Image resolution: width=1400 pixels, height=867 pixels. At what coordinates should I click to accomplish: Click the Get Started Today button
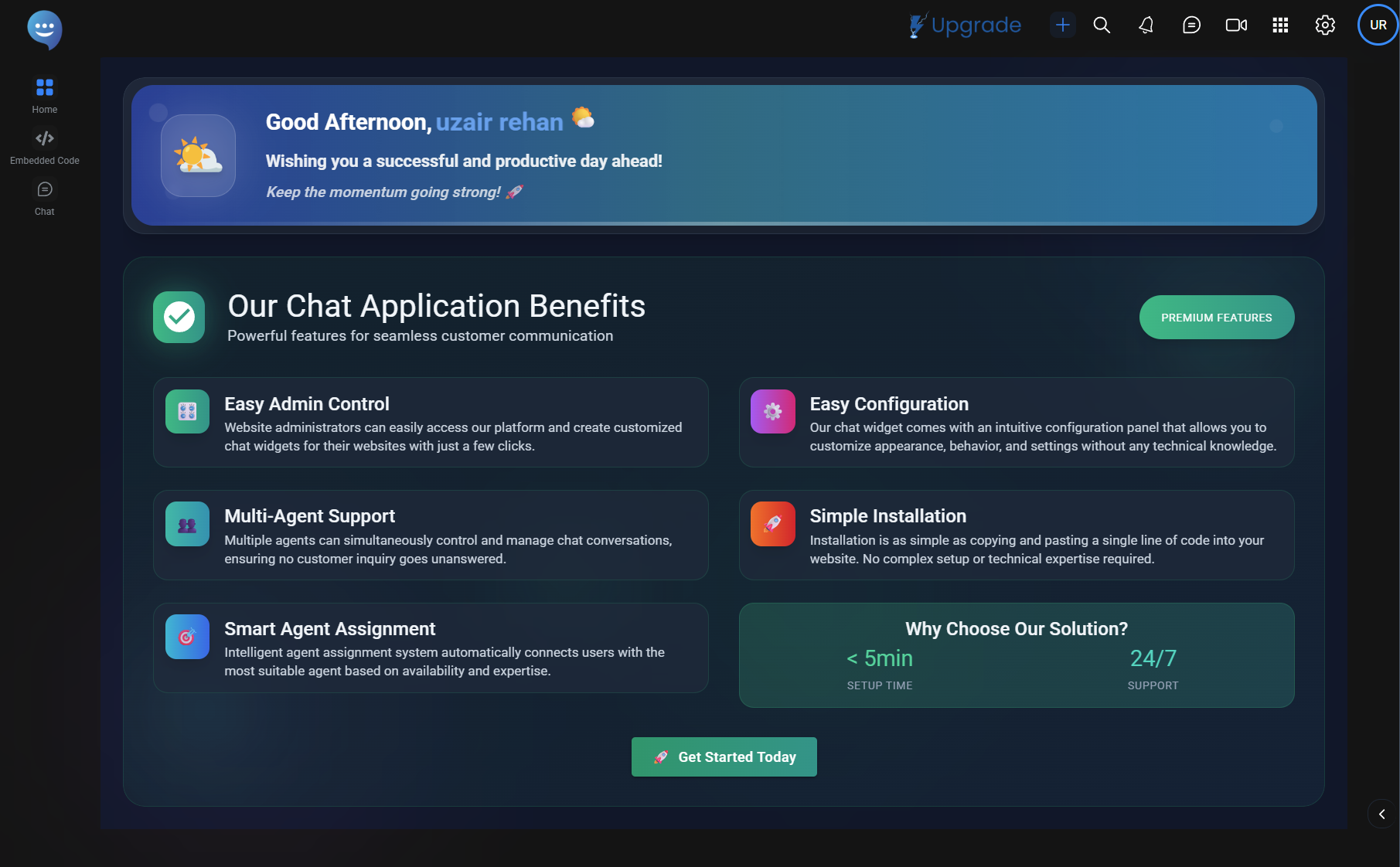coord(724,757)
